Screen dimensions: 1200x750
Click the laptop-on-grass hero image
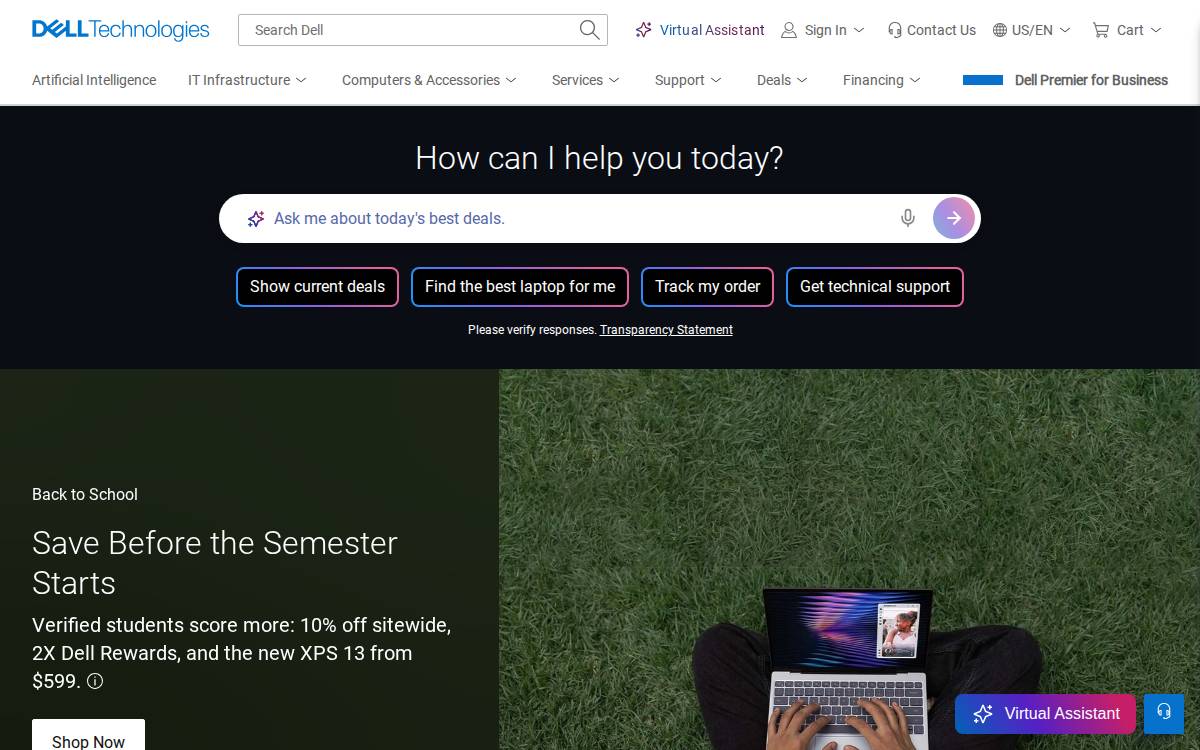click(849, 559)
